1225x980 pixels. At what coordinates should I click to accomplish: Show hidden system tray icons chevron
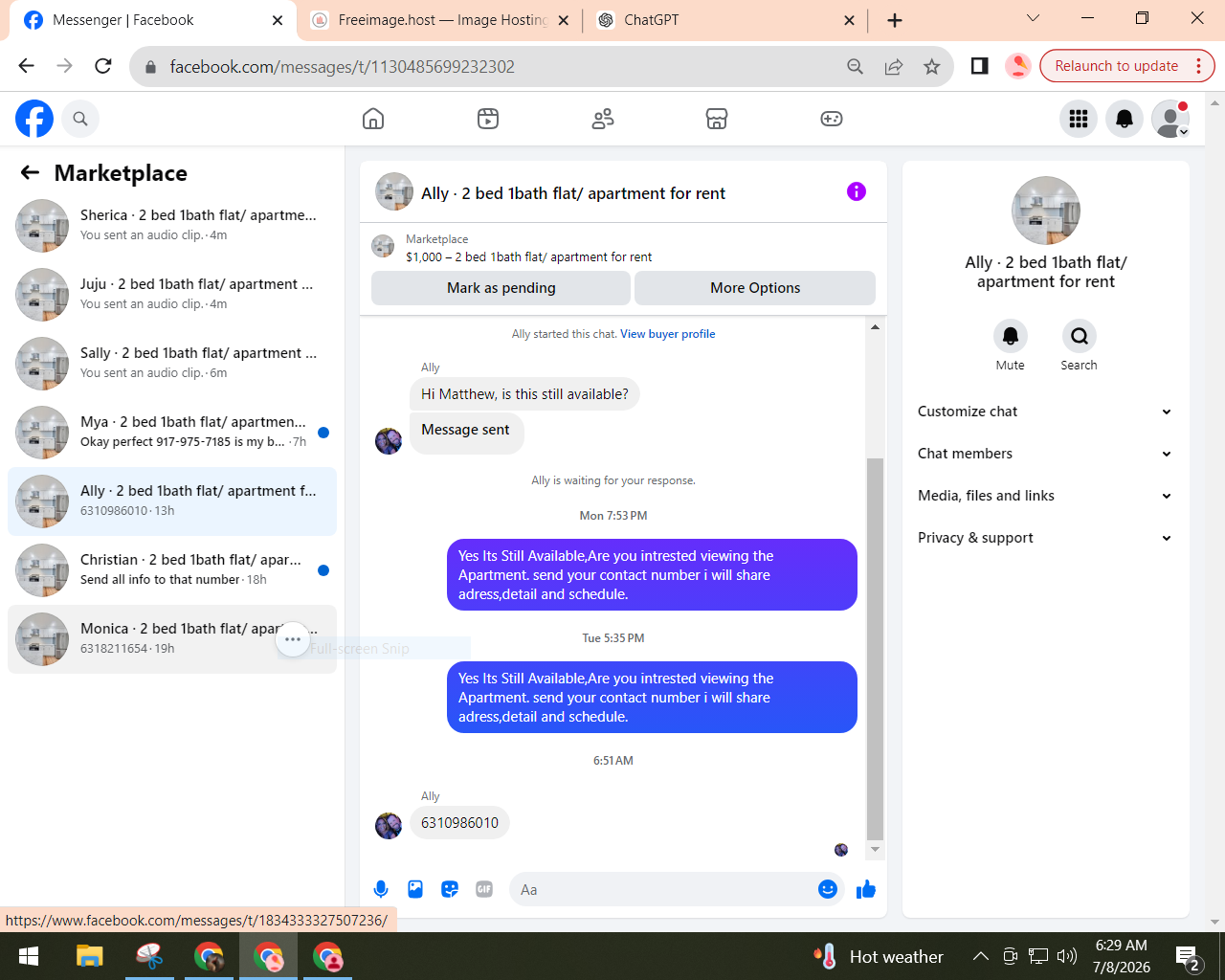(x=980, y=956)
